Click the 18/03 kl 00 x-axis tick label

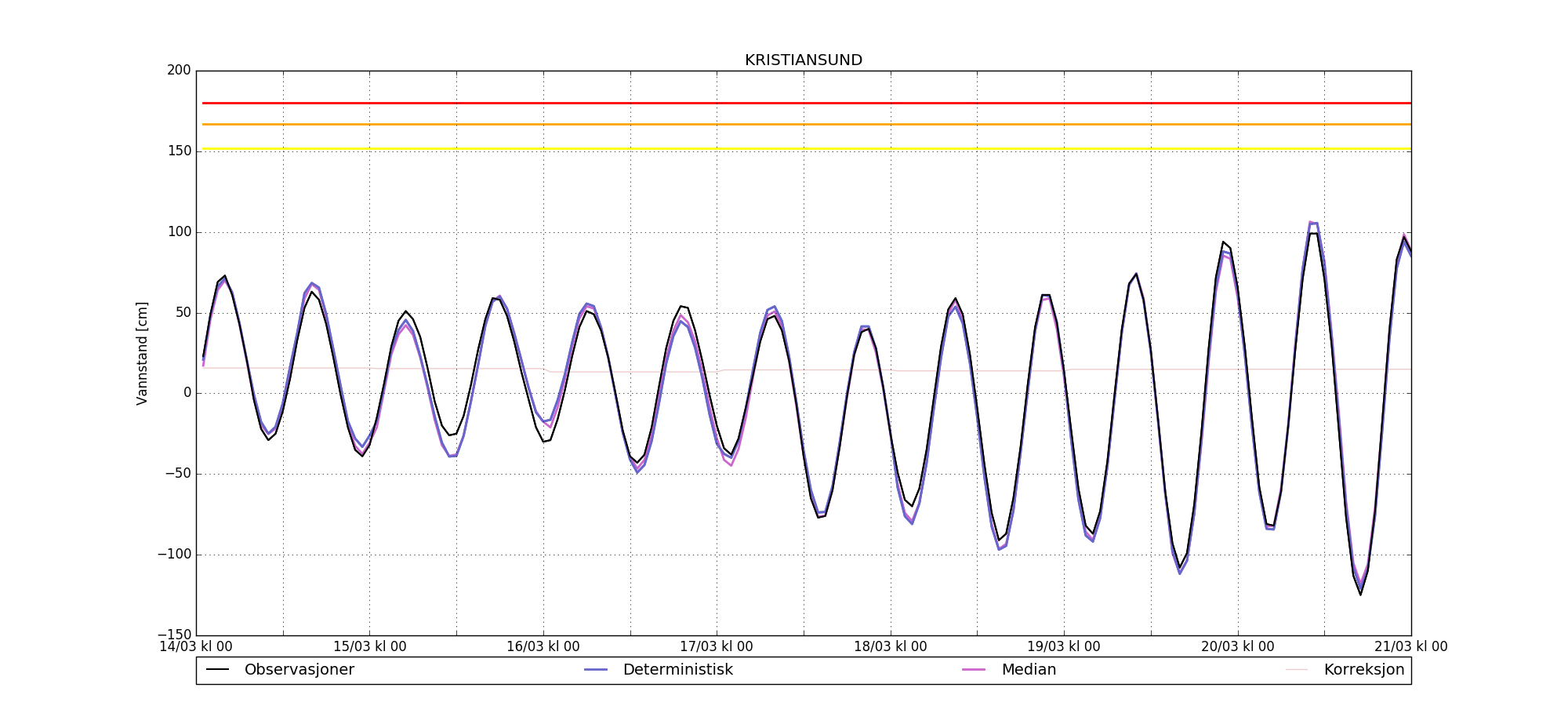(x=890, y=647)
